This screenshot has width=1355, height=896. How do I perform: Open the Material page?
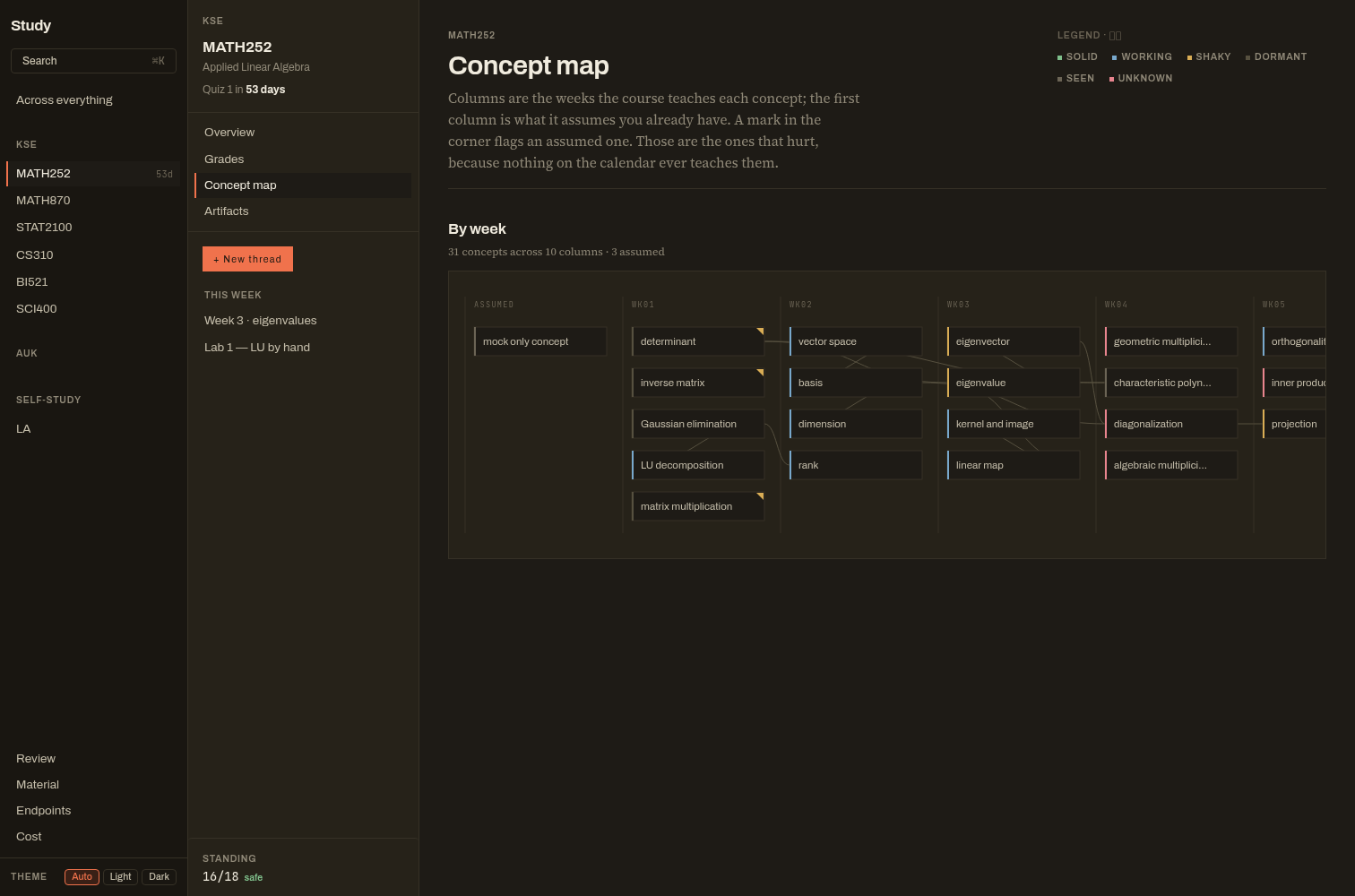point(93,785)
